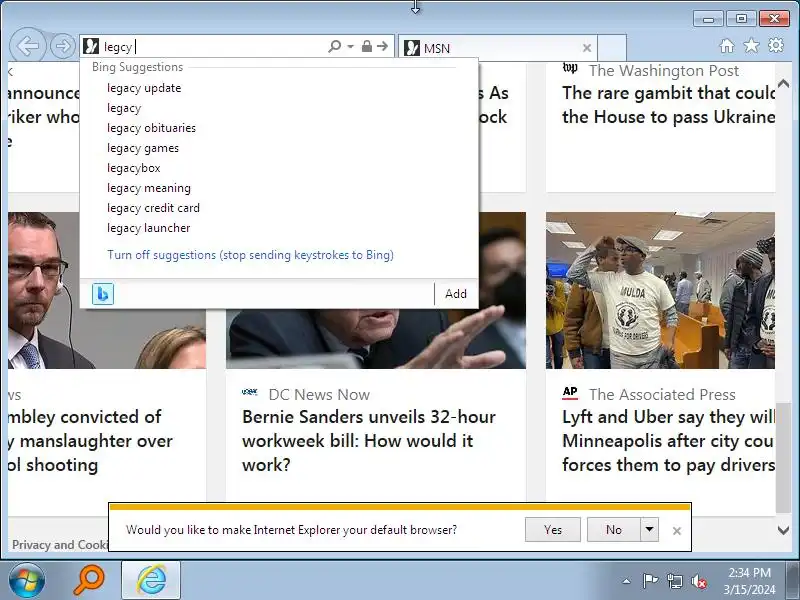Screen dimensions: 800x600
Task: Click the Washington Post logo icon
Action: [570, 68]
